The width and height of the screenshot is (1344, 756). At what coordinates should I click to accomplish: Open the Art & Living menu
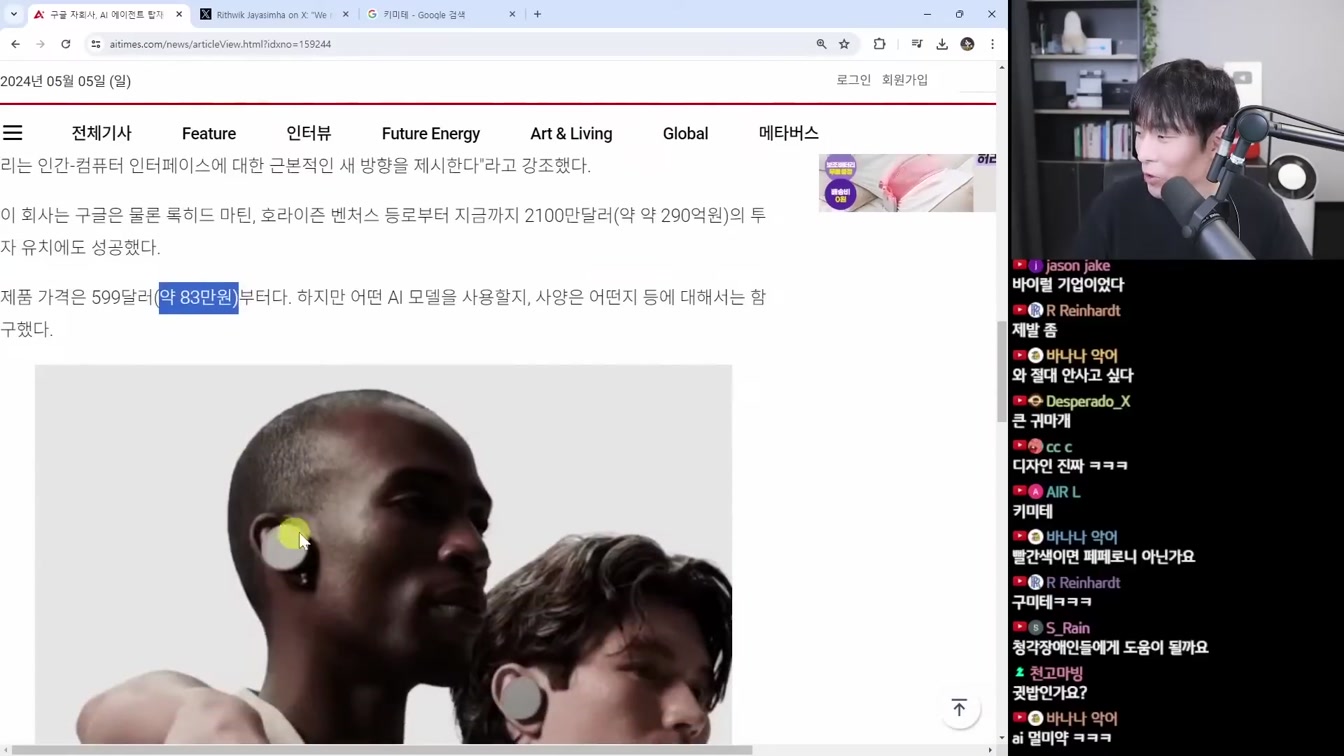point(571,133)
